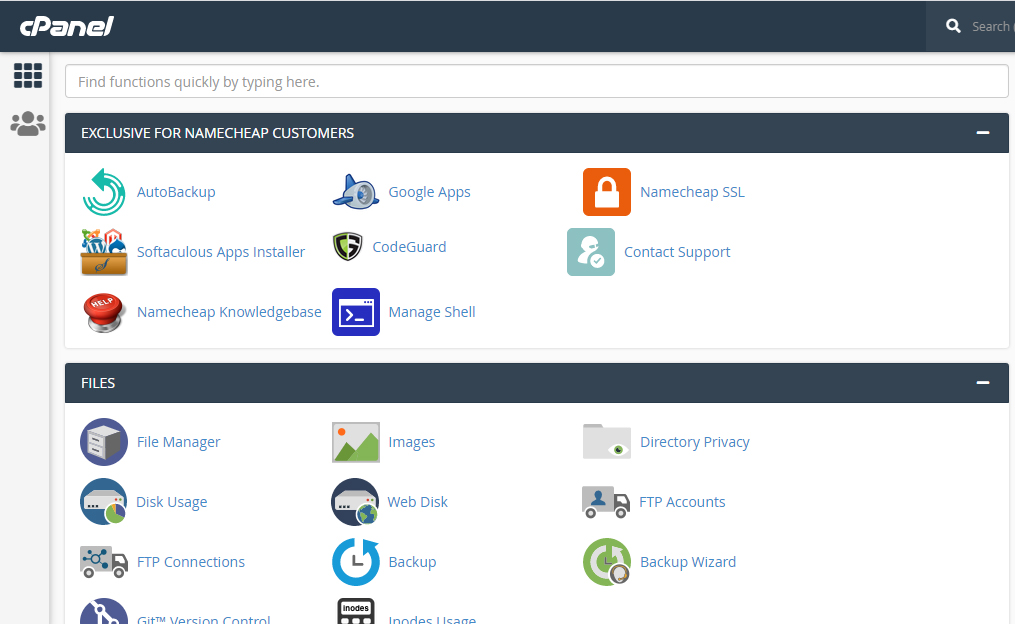Screen dimensions: 1015x624
Task: Open the Web Disk icon
Action: pyautogui.click(x=355, y=502)
